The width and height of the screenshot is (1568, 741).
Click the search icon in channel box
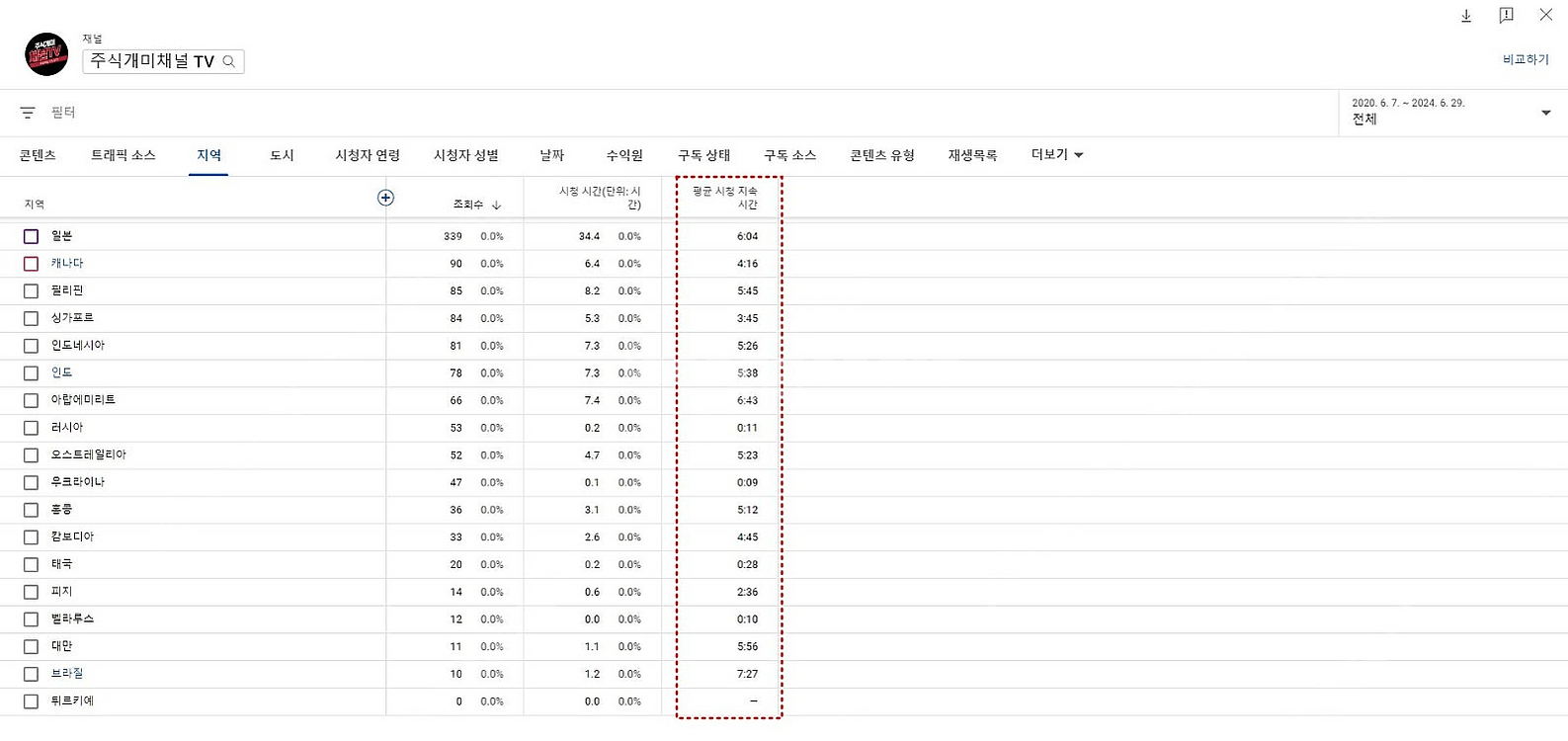(x=229, y=61)
